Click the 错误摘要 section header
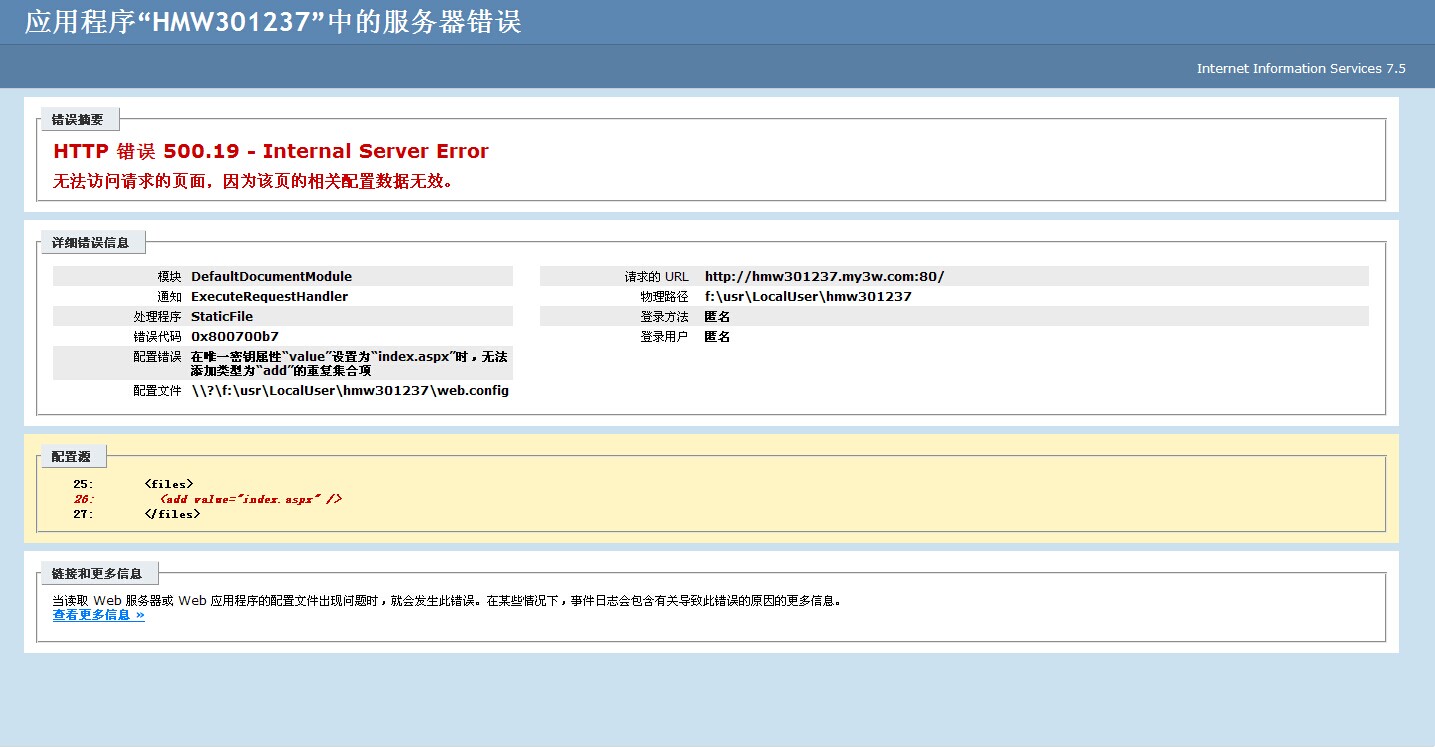This screenshot has height=747, width=1435. 78,120
